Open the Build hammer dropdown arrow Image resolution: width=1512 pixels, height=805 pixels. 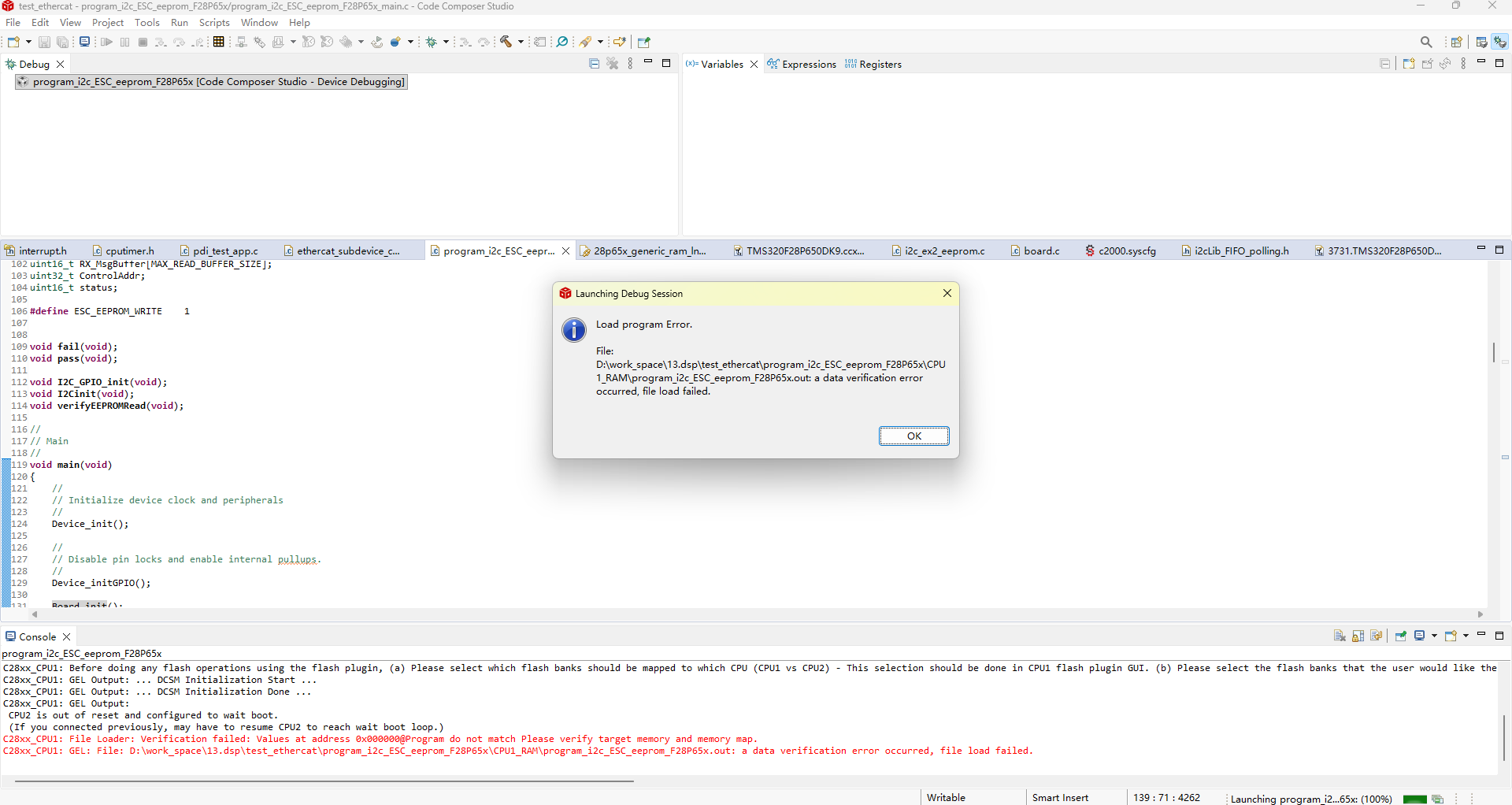click(x=521, y=42)
